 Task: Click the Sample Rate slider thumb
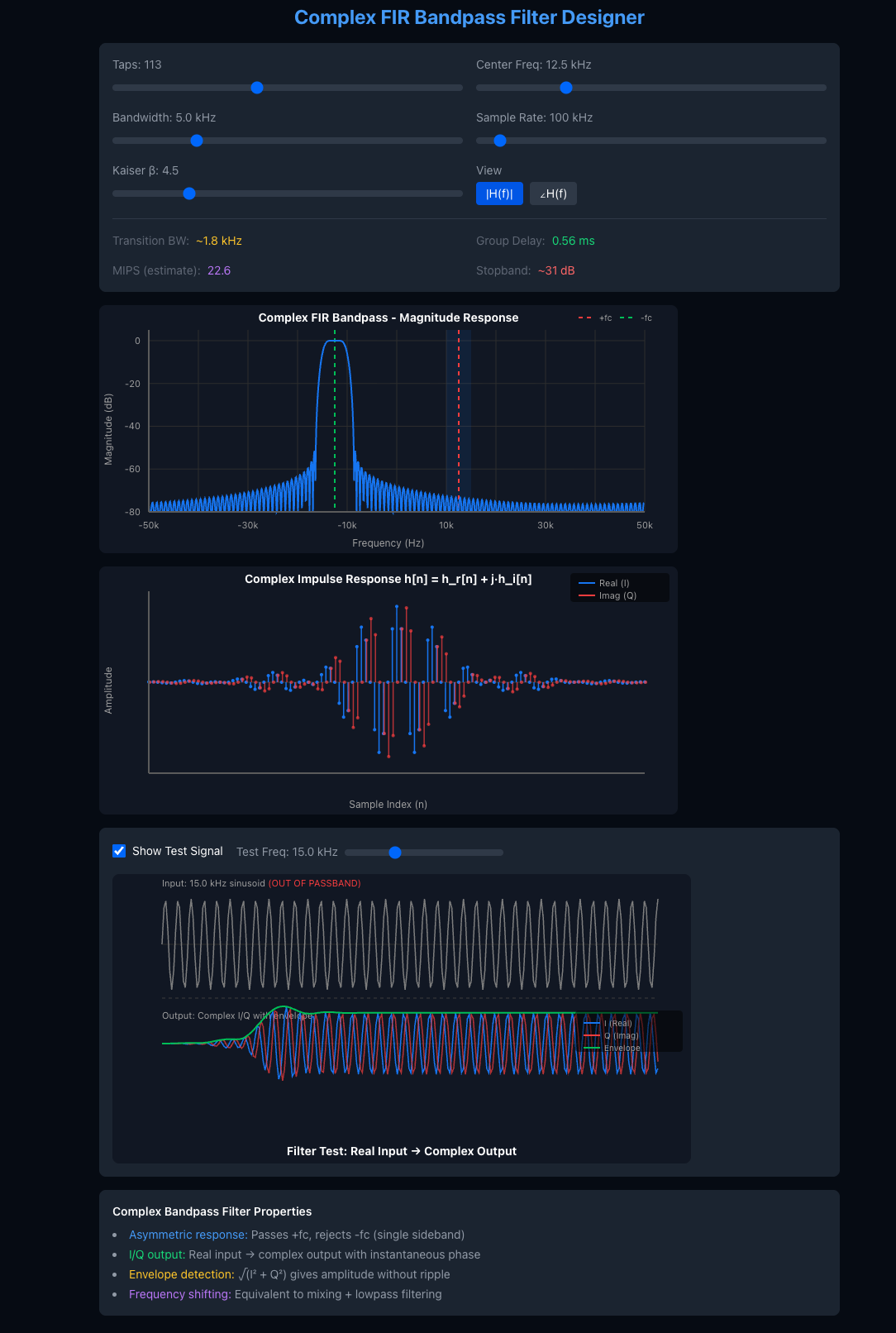500,141
